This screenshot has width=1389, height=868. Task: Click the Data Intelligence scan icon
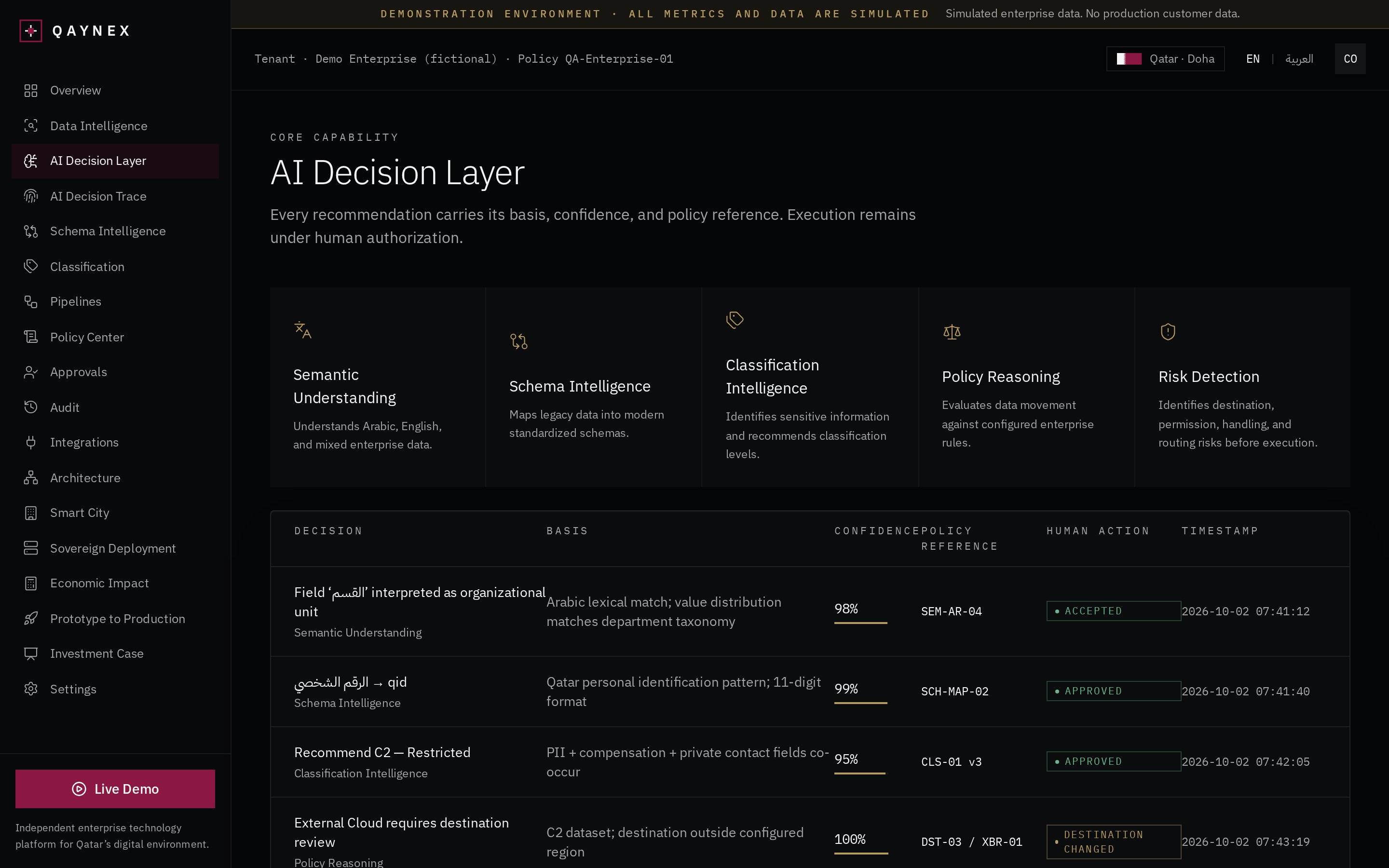31,126
